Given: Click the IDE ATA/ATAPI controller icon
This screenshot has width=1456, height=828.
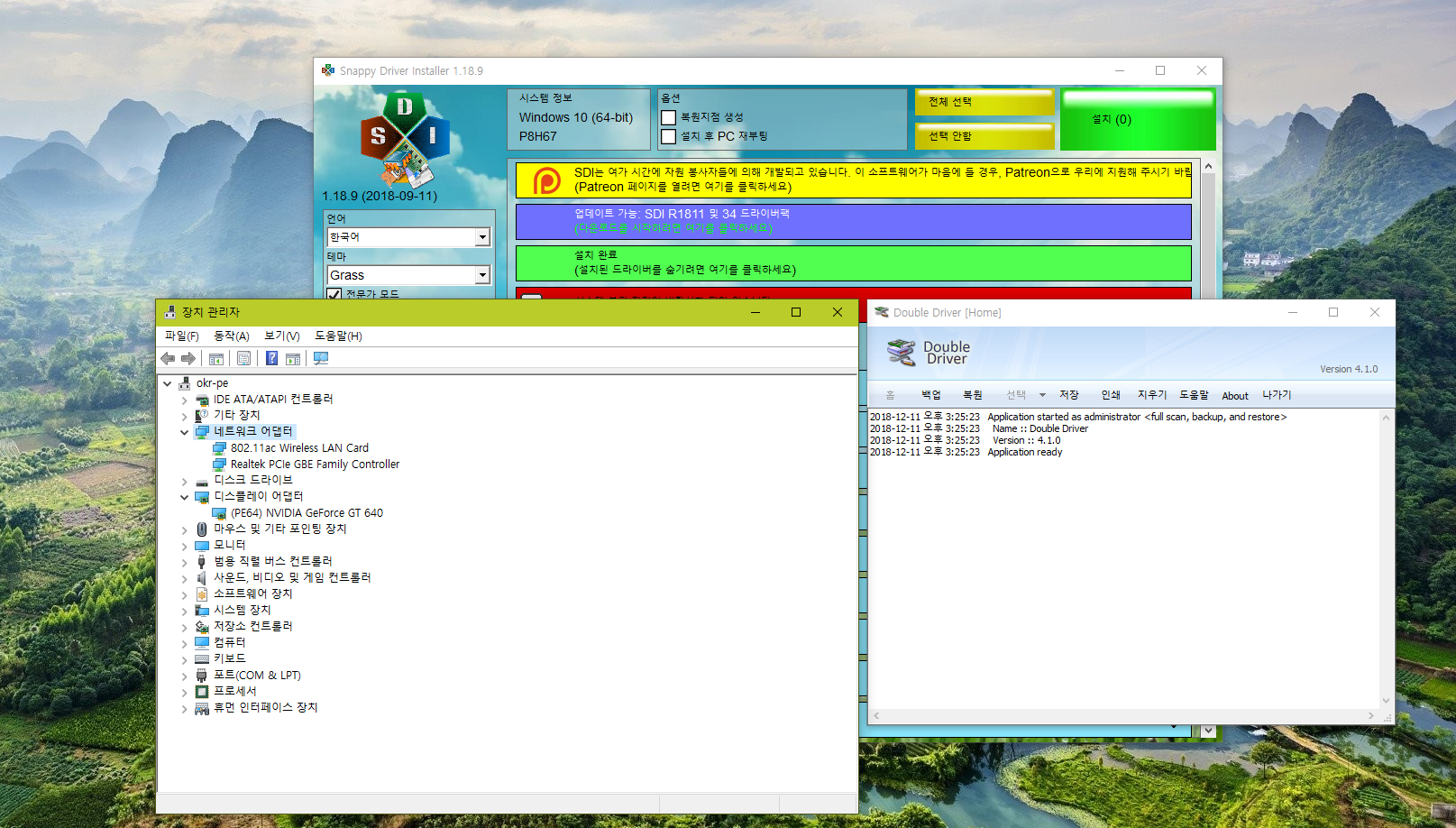Looking at the screenshot, I should 202,400.
